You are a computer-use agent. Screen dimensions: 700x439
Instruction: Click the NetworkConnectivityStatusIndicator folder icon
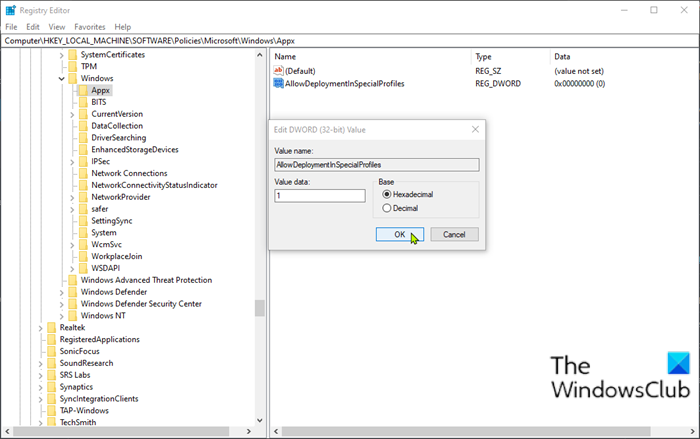pyautogui.click(x=83, y=185)
